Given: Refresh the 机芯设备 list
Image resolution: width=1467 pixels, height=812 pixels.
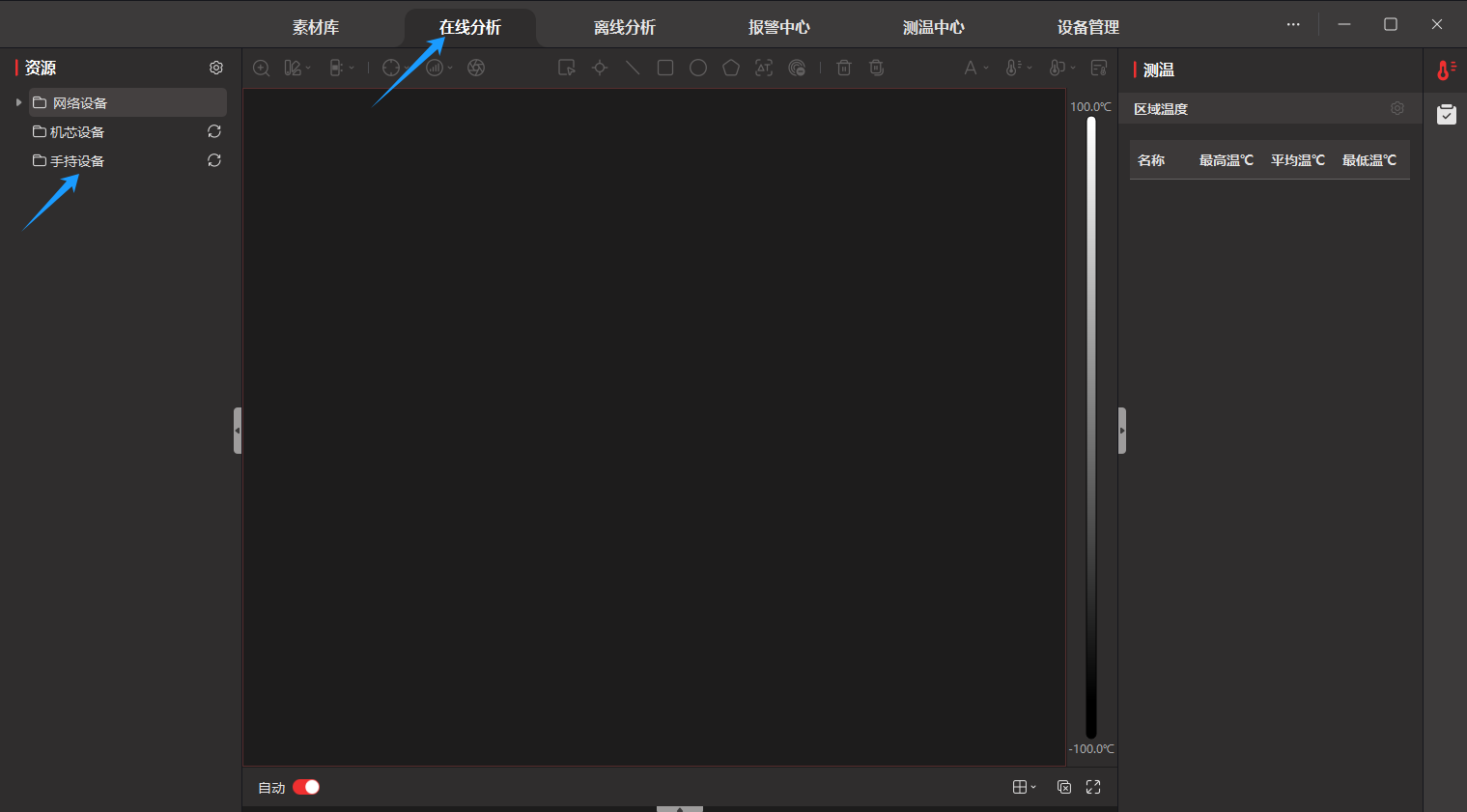Looking at the screenshot, I should (x=214, y=131).
